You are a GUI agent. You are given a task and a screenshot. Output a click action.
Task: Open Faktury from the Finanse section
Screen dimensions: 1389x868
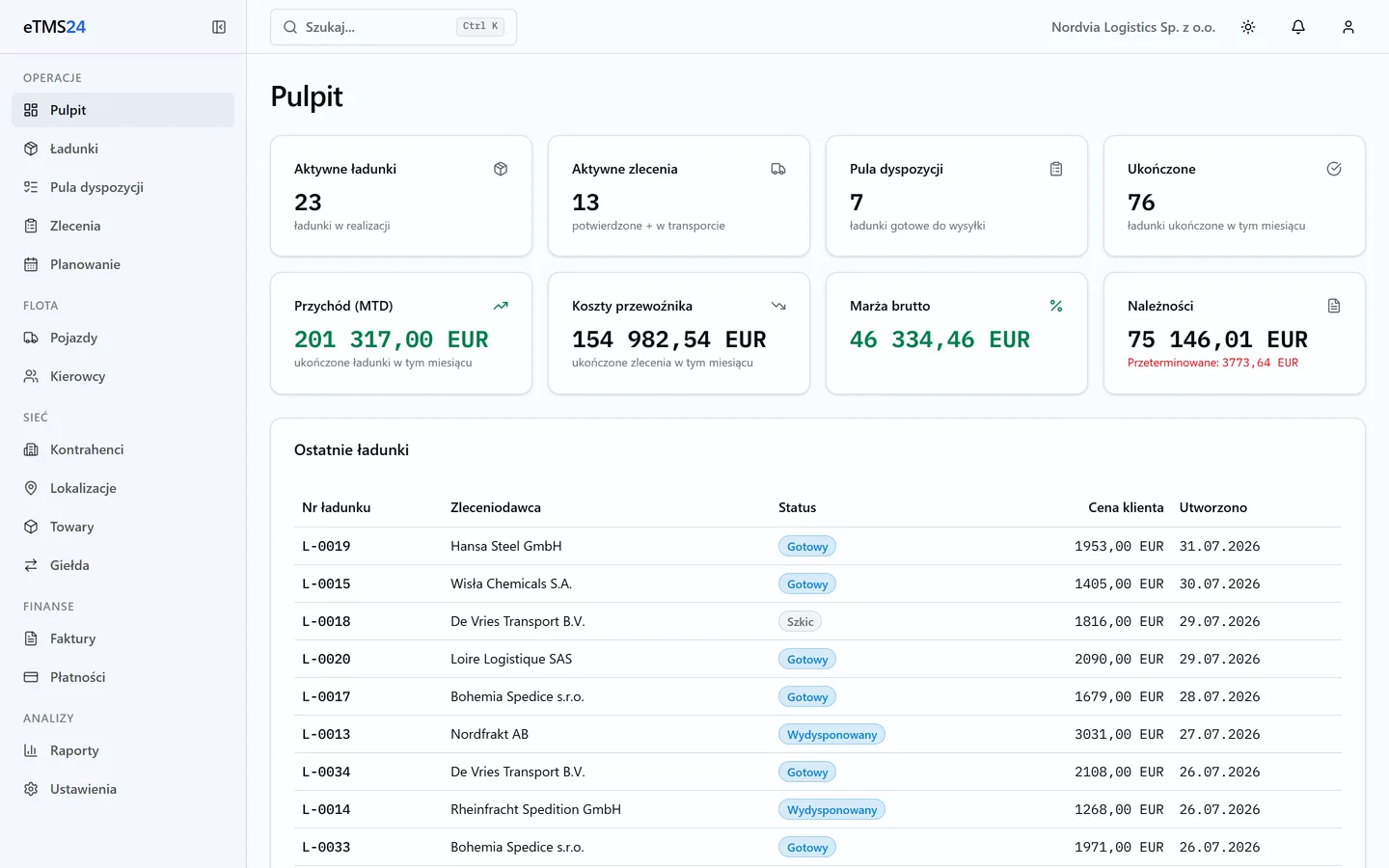123,638
